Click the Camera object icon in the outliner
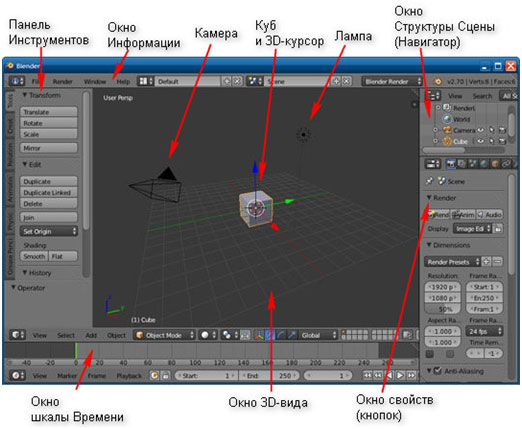 point(446,130)
